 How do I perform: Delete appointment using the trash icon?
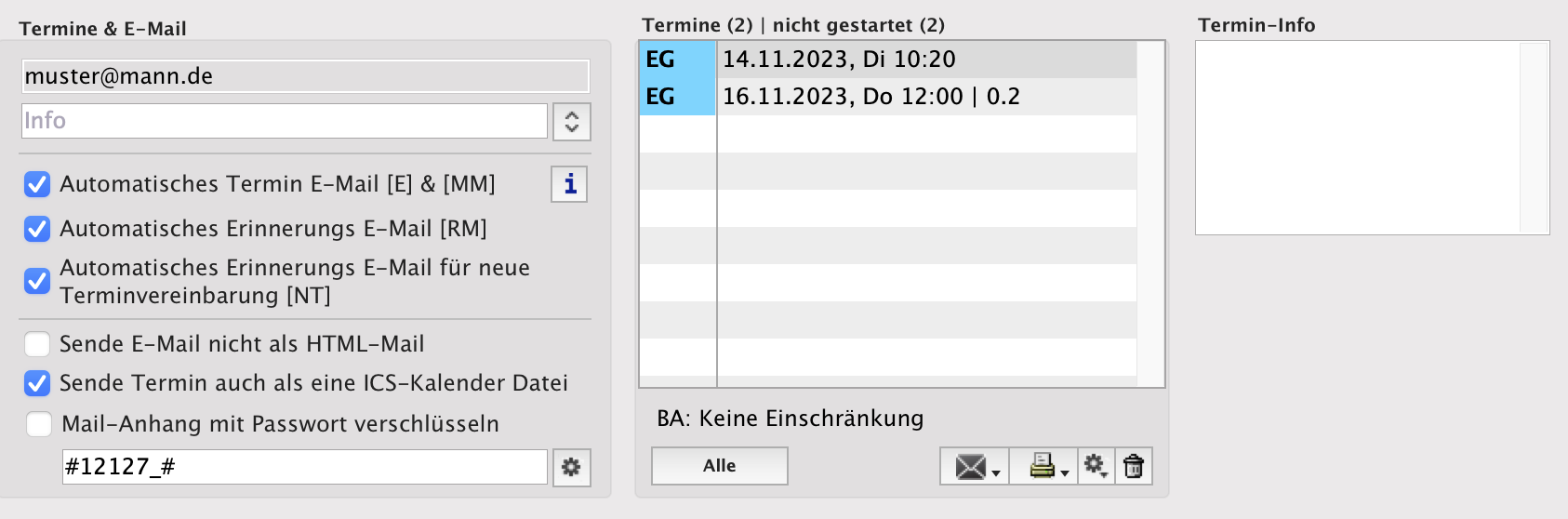[x=1133, y=466]
